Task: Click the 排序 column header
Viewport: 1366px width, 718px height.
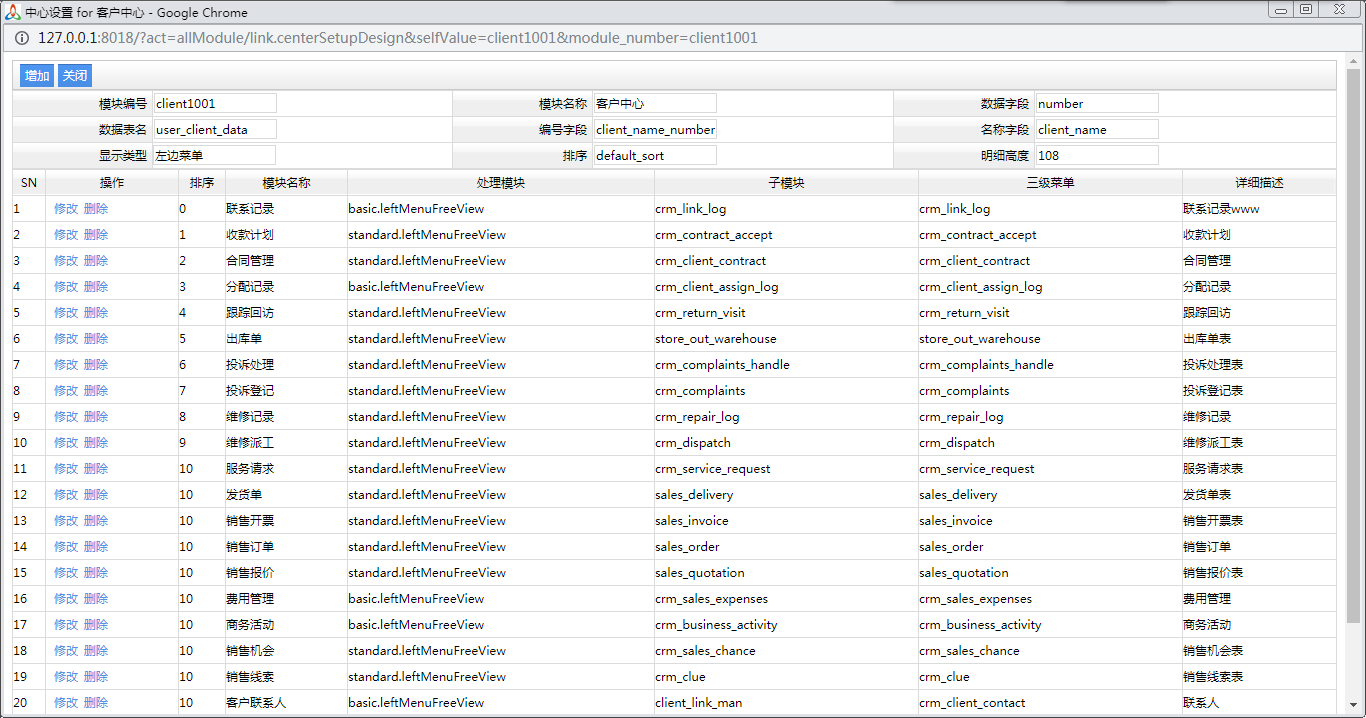Action: [x=202, y=183]
